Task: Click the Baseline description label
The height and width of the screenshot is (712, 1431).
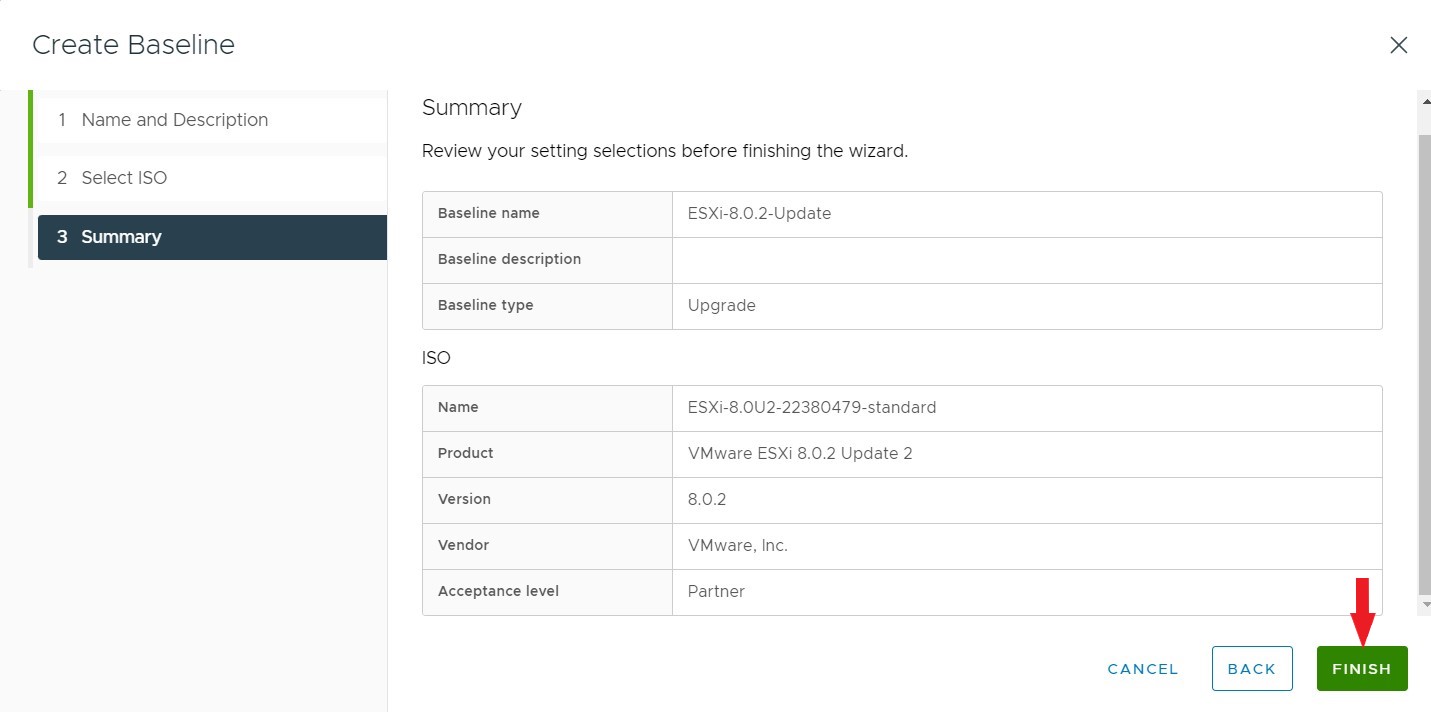Action: 509,259
